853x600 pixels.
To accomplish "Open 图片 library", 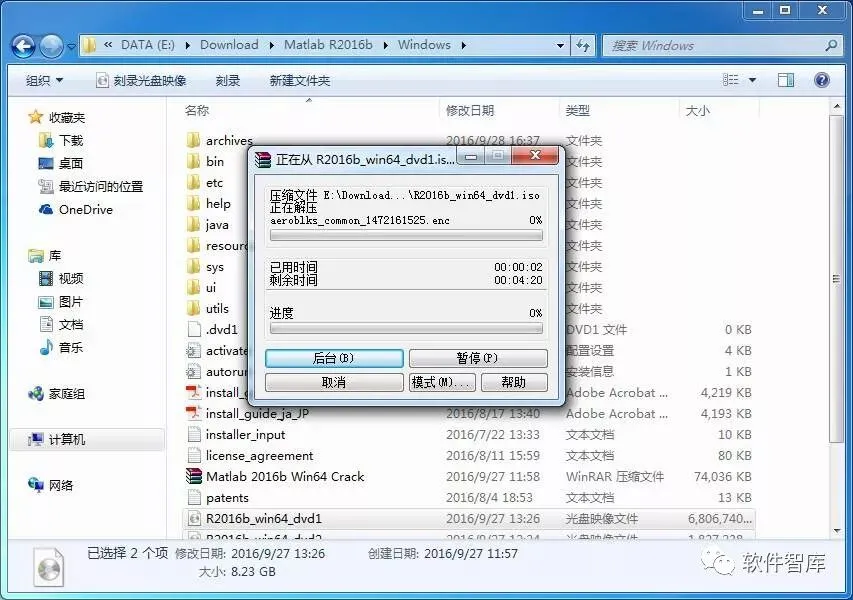I will point(61,302).
